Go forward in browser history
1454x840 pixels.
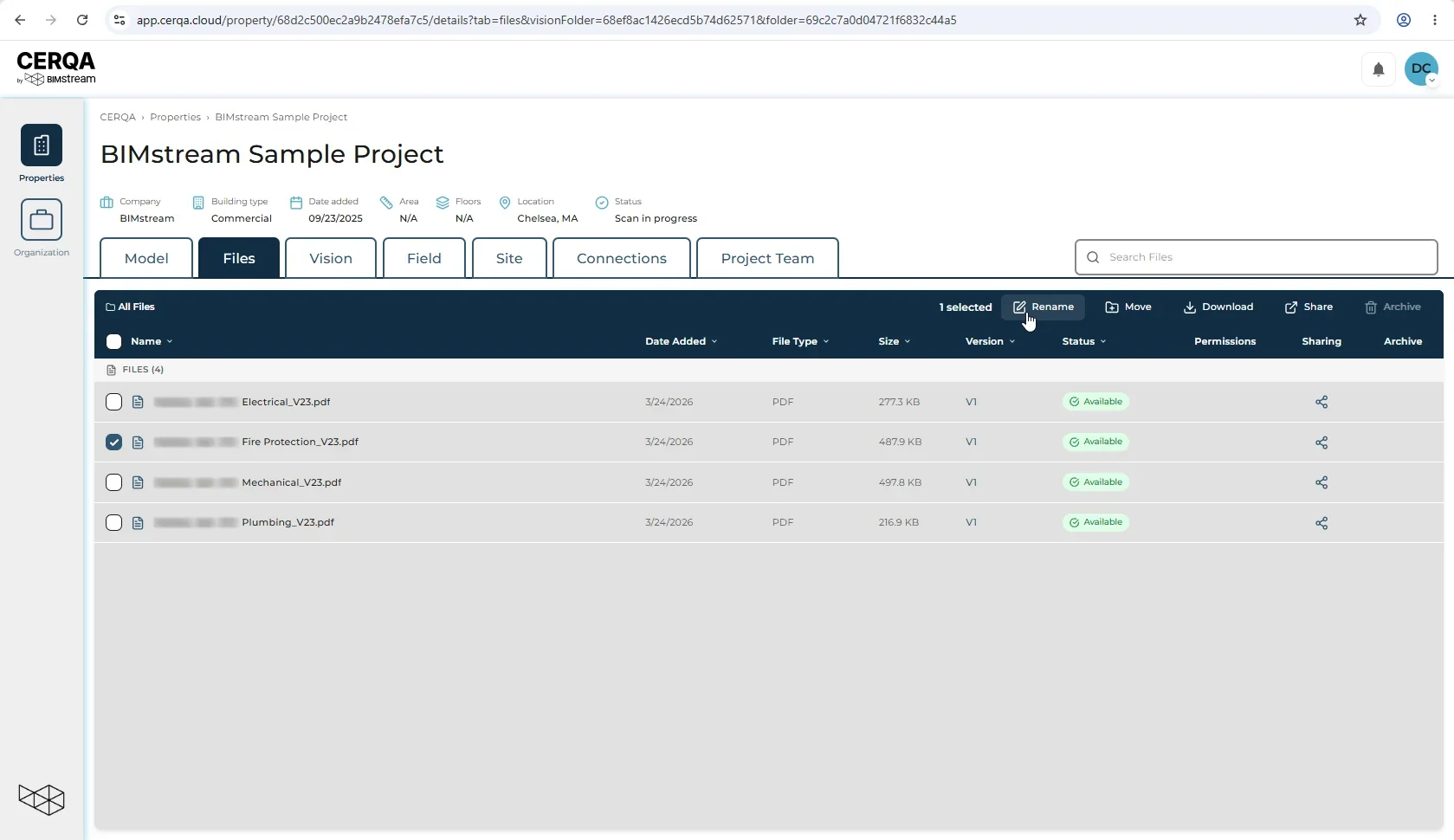click(51, 20)
